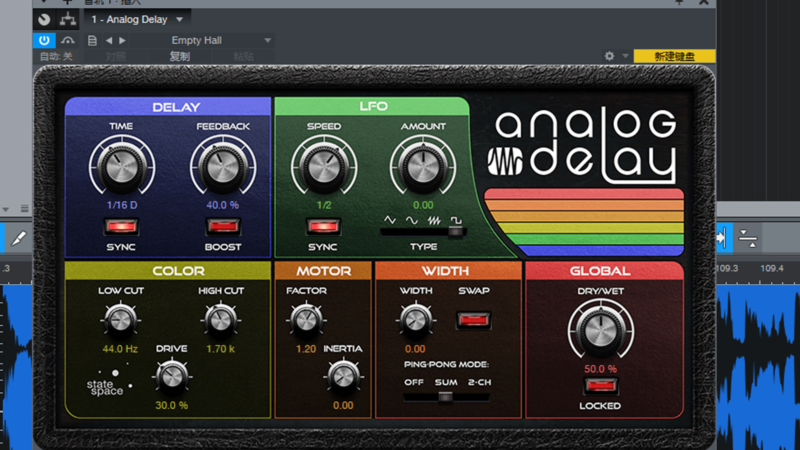Select the triangle LFO waveform icon
Viewport: 800px width, 450px height.
point(390,218)
